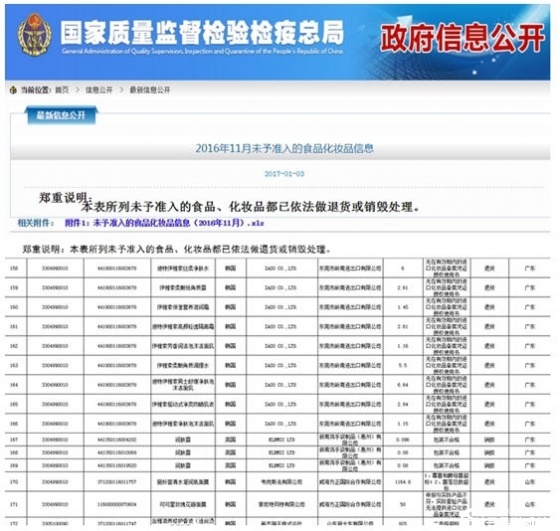Click 威海方正国际合作有限公司 cell in row 170

tap(350, 482)
